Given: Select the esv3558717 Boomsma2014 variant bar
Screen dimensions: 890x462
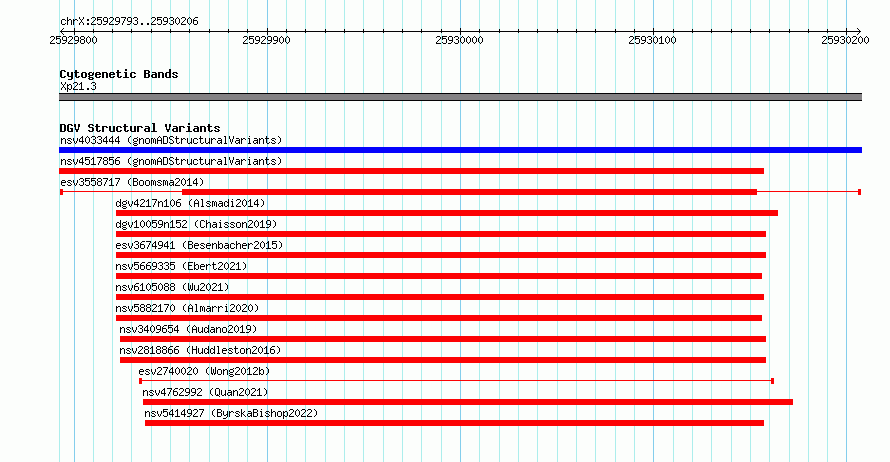Looking at the screenshot, I should (x=460, y=192).
